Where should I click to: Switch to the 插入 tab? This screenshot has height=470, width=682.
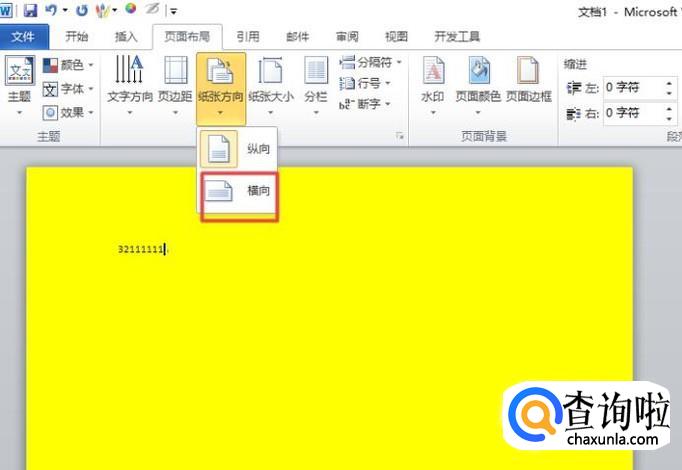tap(126, 37)
